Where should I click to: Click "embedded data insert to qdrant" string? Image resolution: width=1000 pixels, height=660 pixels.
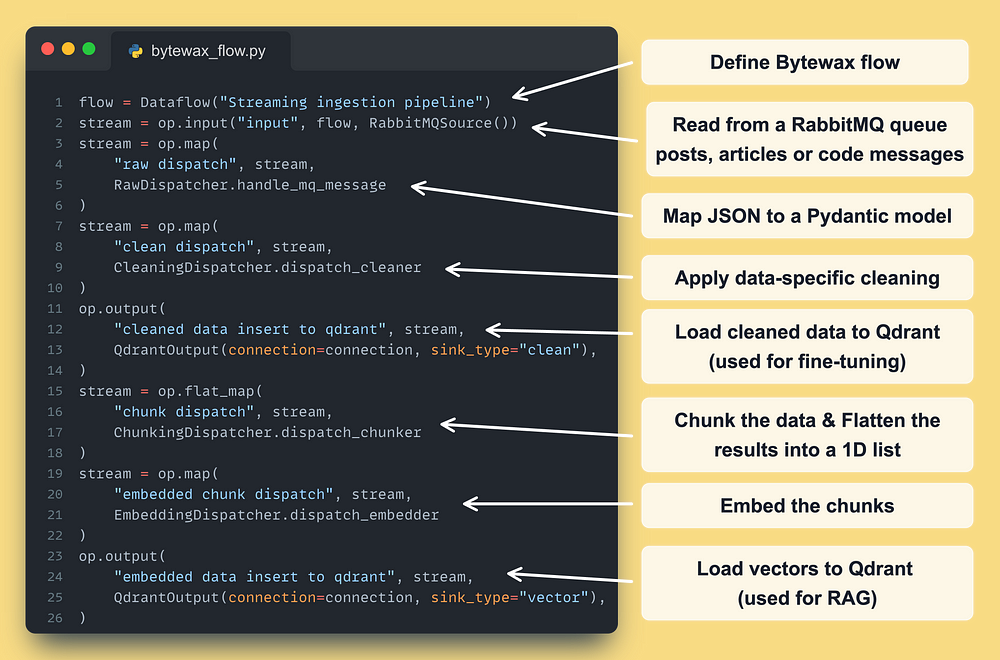tap(254, 576)
